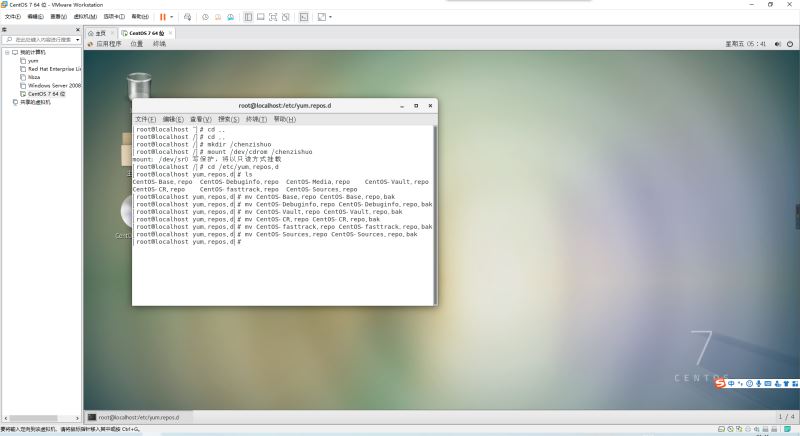The image size is (800, 436).
Task: Enter full screen mode
Action: coord(273,17)
